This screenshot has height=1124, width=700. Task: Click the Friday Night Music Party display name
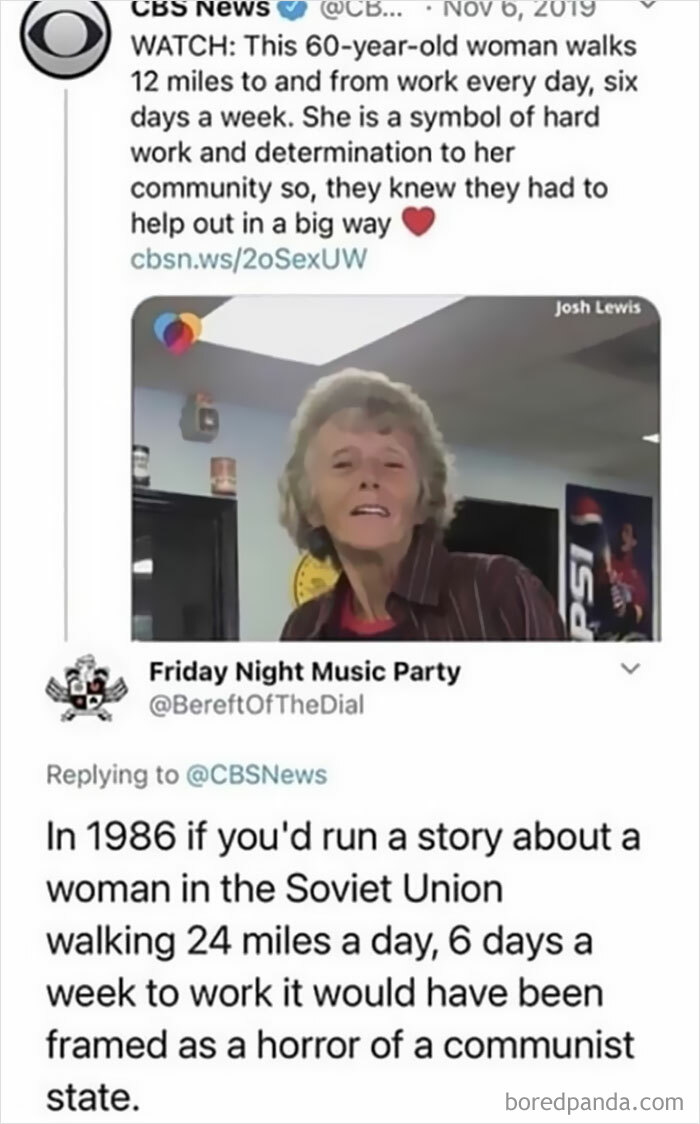coord(305,672)
